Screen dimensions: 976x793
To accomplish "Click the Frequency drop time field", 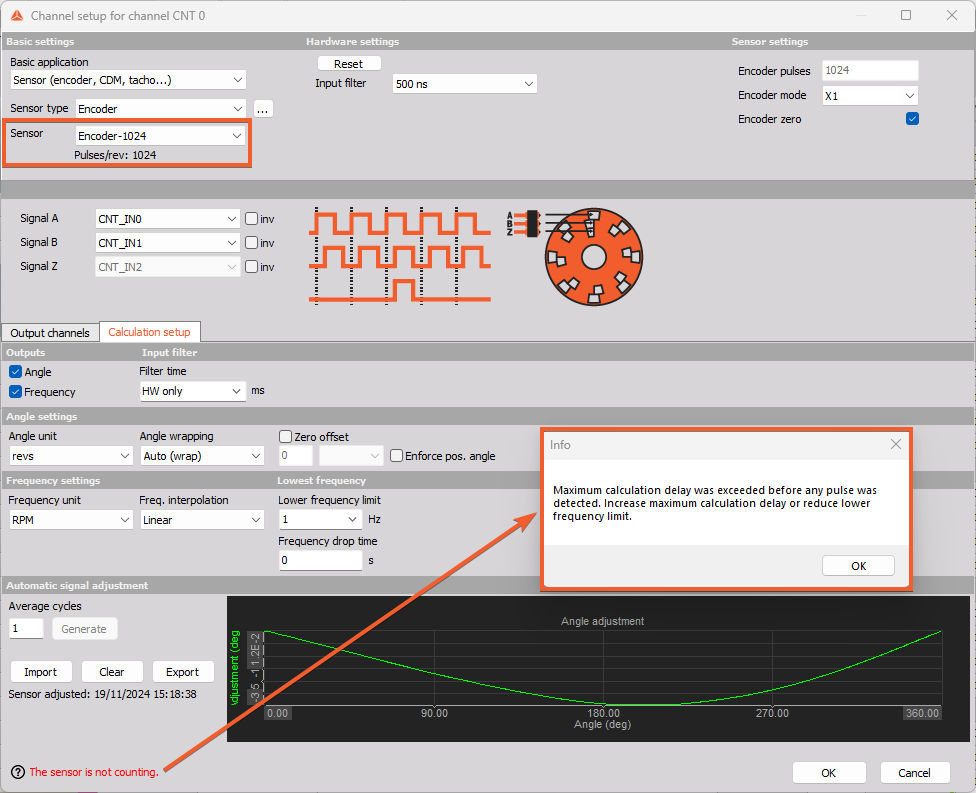I will pyautogui.click(x=320, y=560).
